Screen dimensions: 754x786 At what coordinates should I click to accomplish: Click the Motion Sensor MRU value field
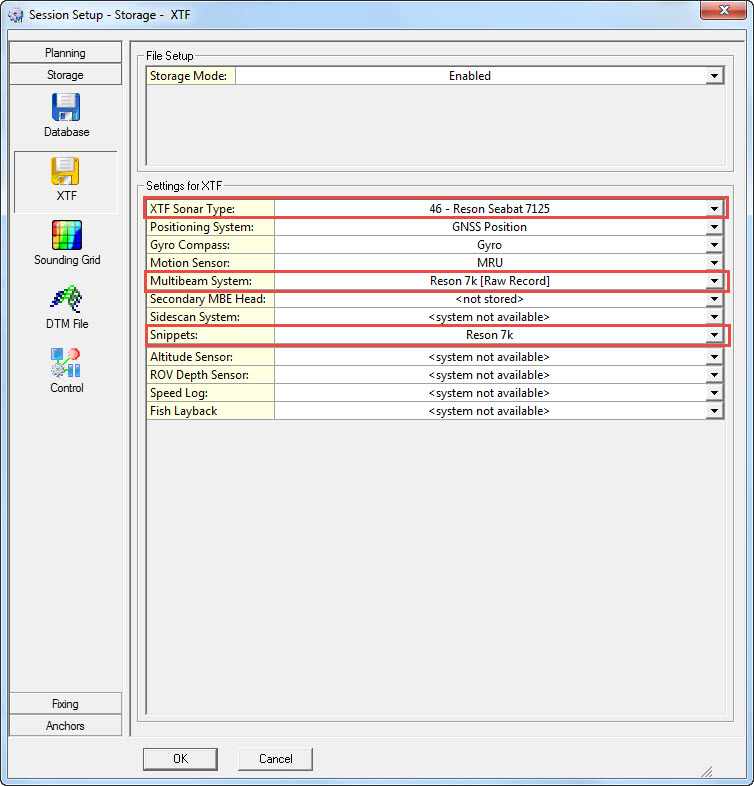(x=489, y=263)
